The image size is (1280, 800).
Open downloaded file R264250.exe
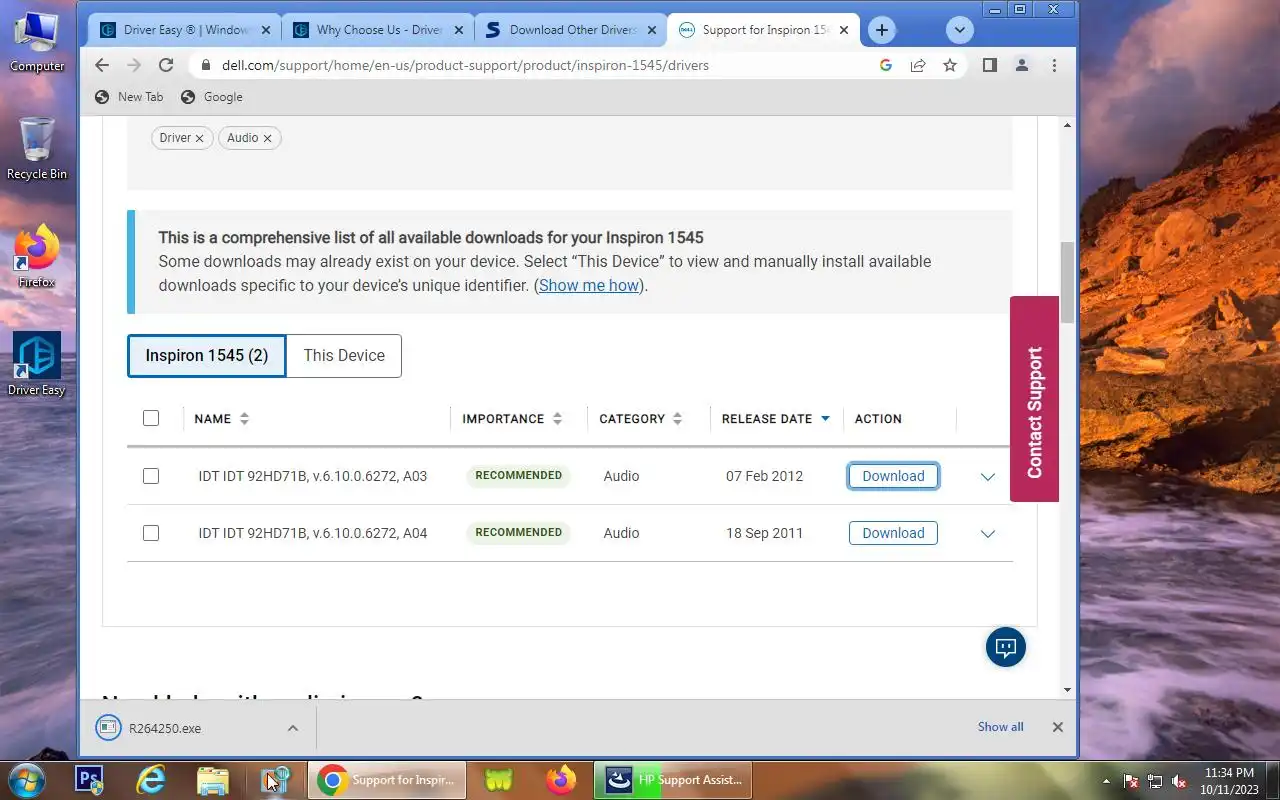pos(164,728)
